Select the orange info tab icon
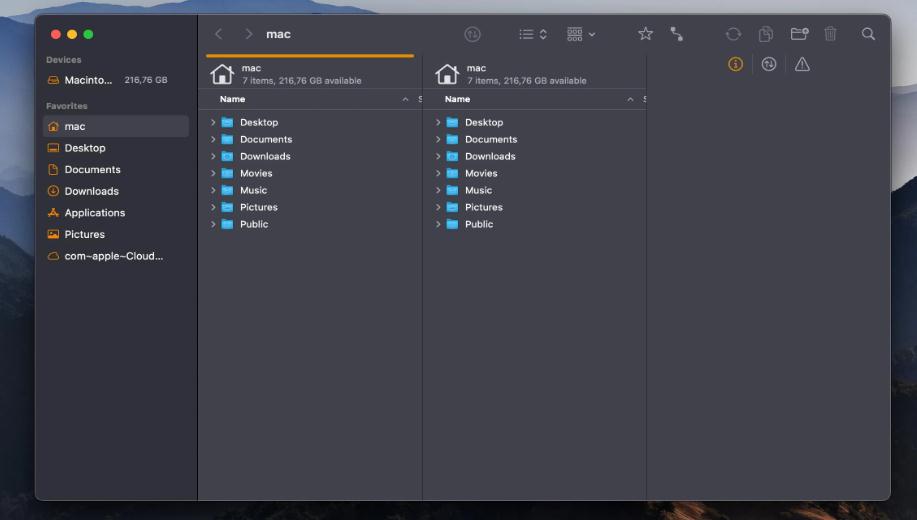 point(735,64)
